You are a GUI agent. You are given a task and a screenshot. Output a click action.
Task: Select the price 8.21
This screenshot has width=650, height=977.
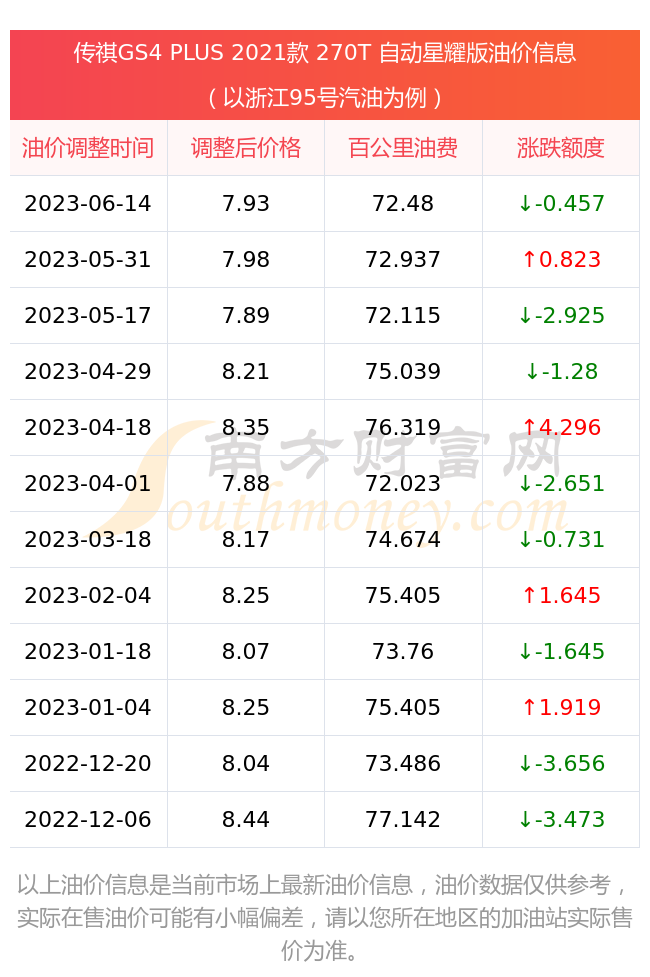point(246,372)
